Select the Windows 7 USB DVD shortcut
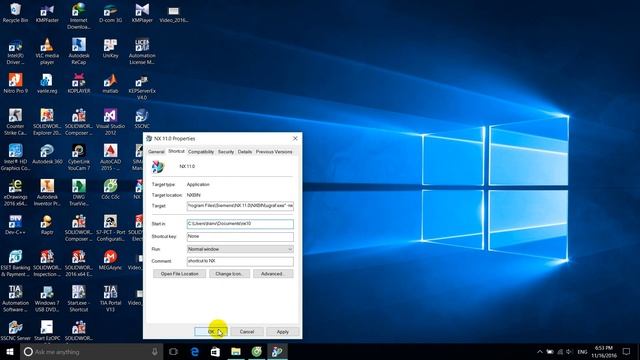Image resolution: width=640 pixels, height=360 pixels. pos(47,299)
